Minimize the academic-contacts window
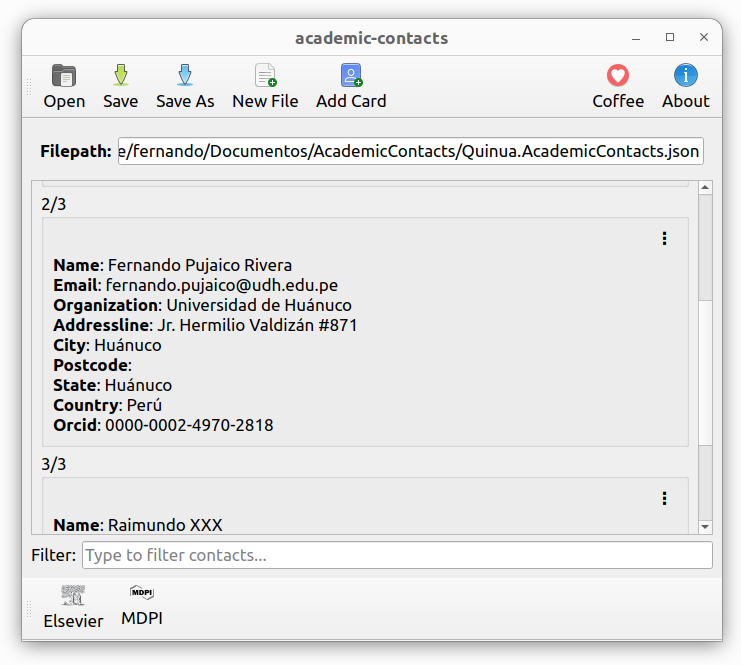Image resolution: width=741 pixels, height=665 pixels. tap(636, 38)
